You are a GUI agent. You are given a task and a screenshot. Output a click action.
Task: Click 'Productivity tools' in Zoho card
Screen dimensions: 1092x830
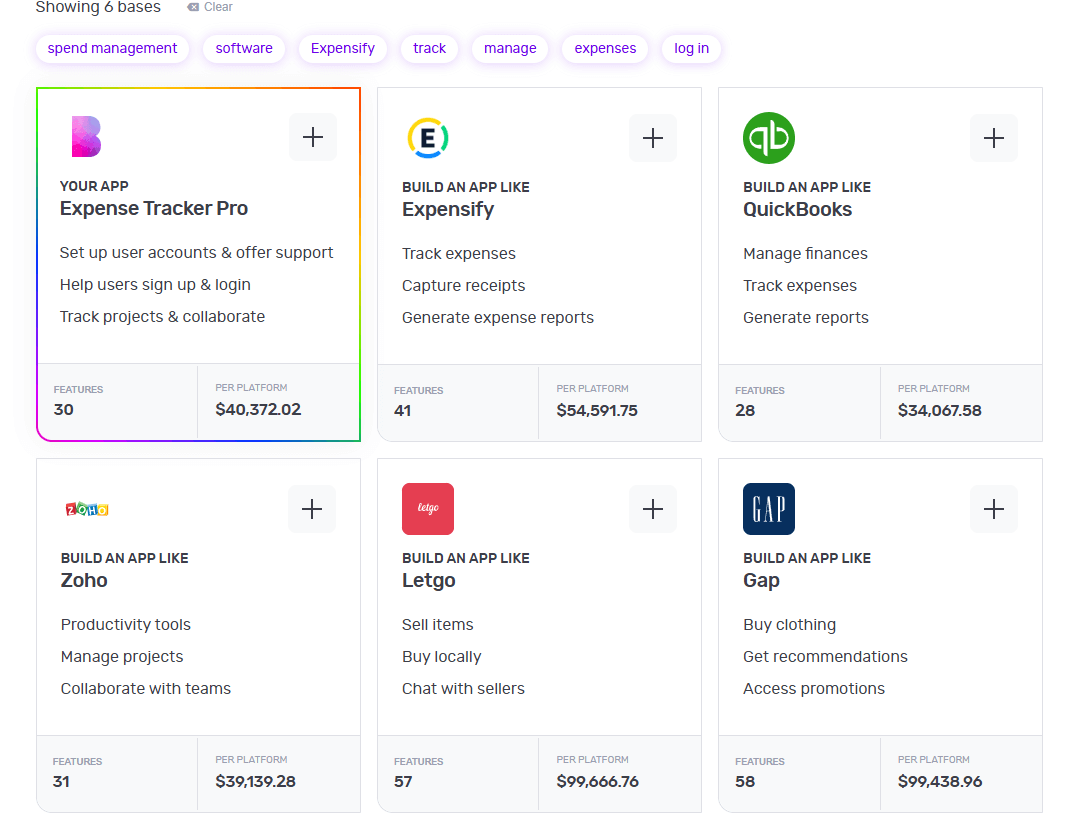(125, 625)
